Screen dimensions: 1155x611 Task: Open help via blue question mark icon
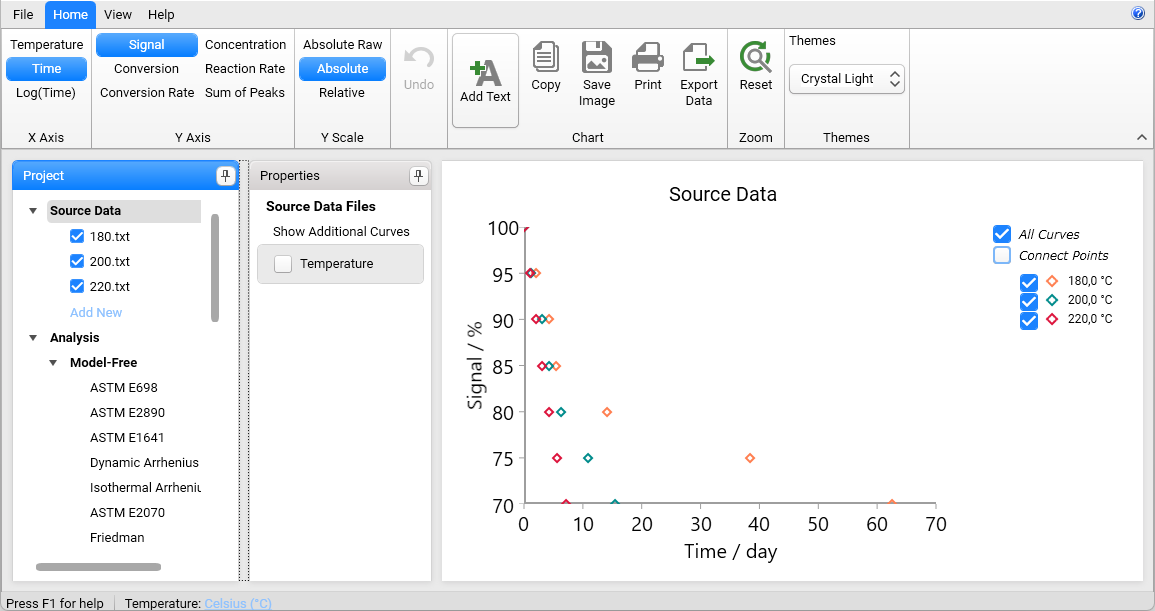1138,14
